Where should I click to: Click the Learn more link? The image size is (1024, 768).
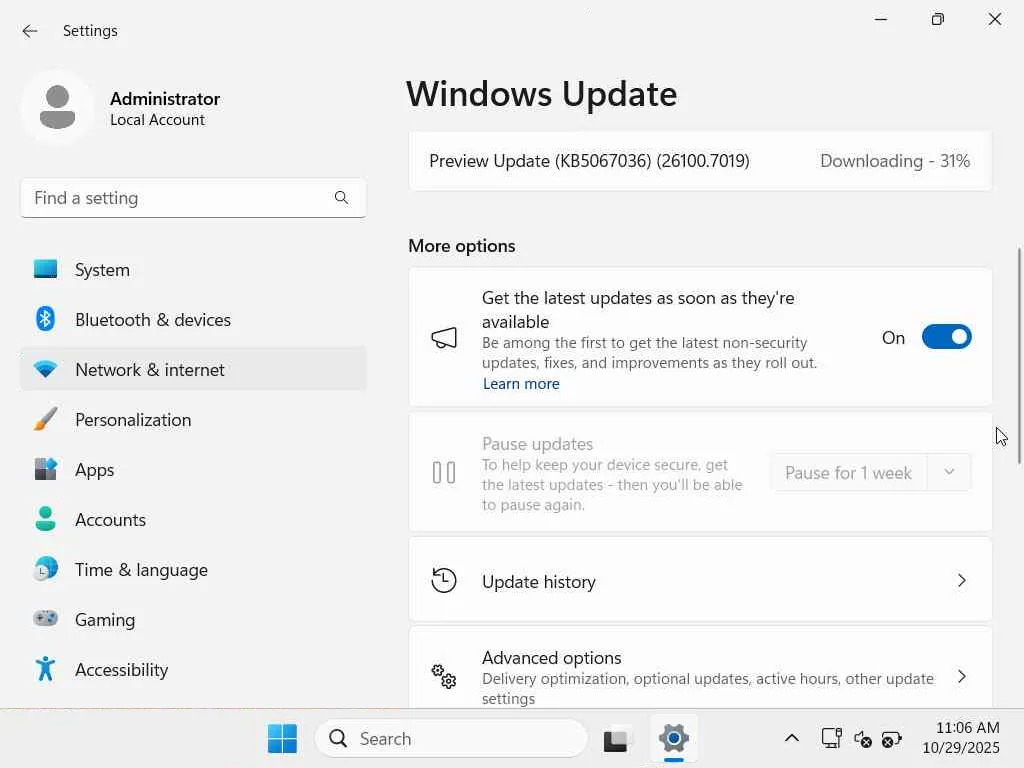(x=521, y=384)
